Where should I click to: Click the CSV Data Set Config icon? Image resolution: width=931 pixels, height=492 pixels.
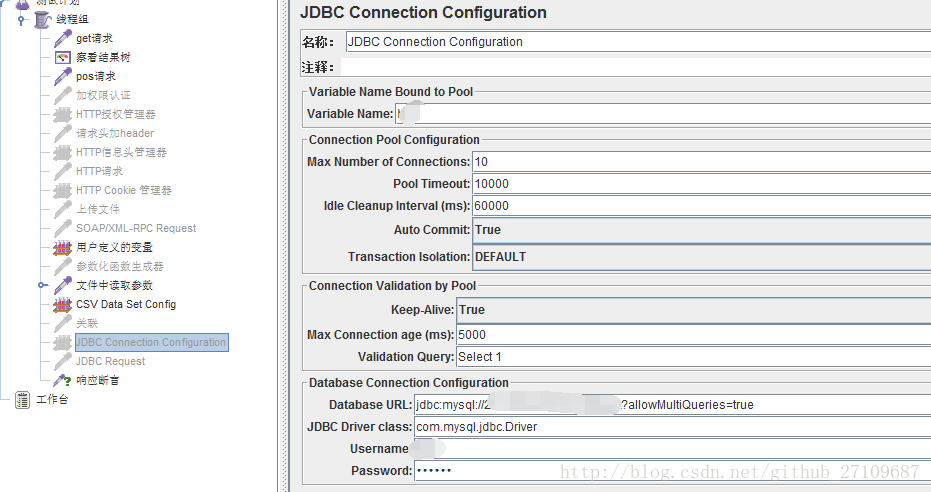tap(62, 304)
